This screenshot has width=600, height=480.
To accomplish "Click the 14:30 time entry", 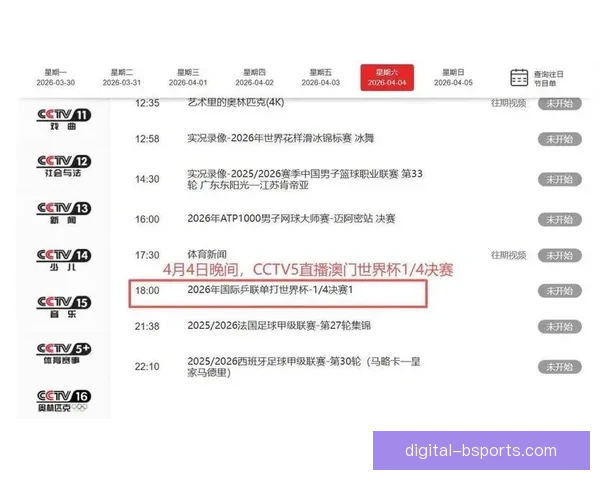I will tap(147, 179).
